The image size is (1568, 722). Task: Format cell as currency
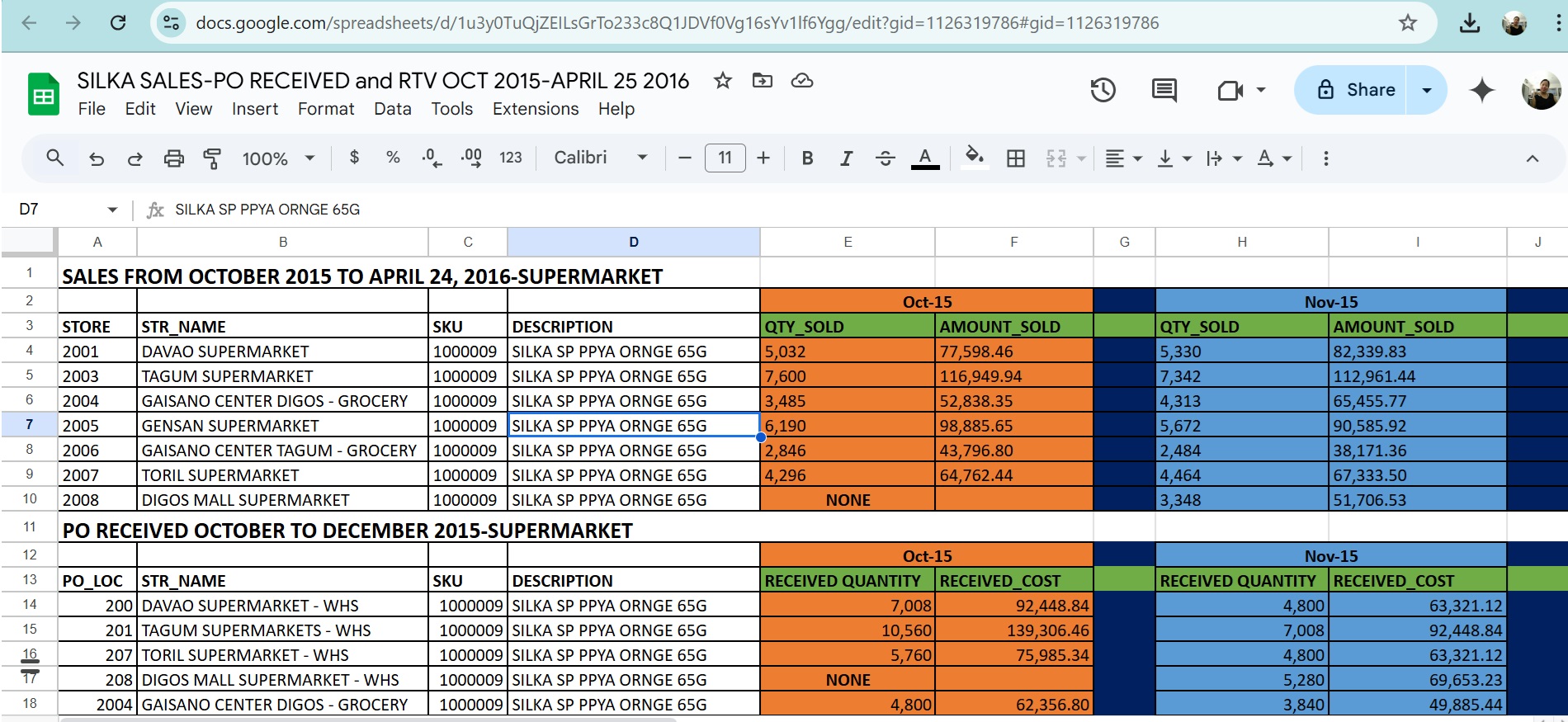[355, 158]
